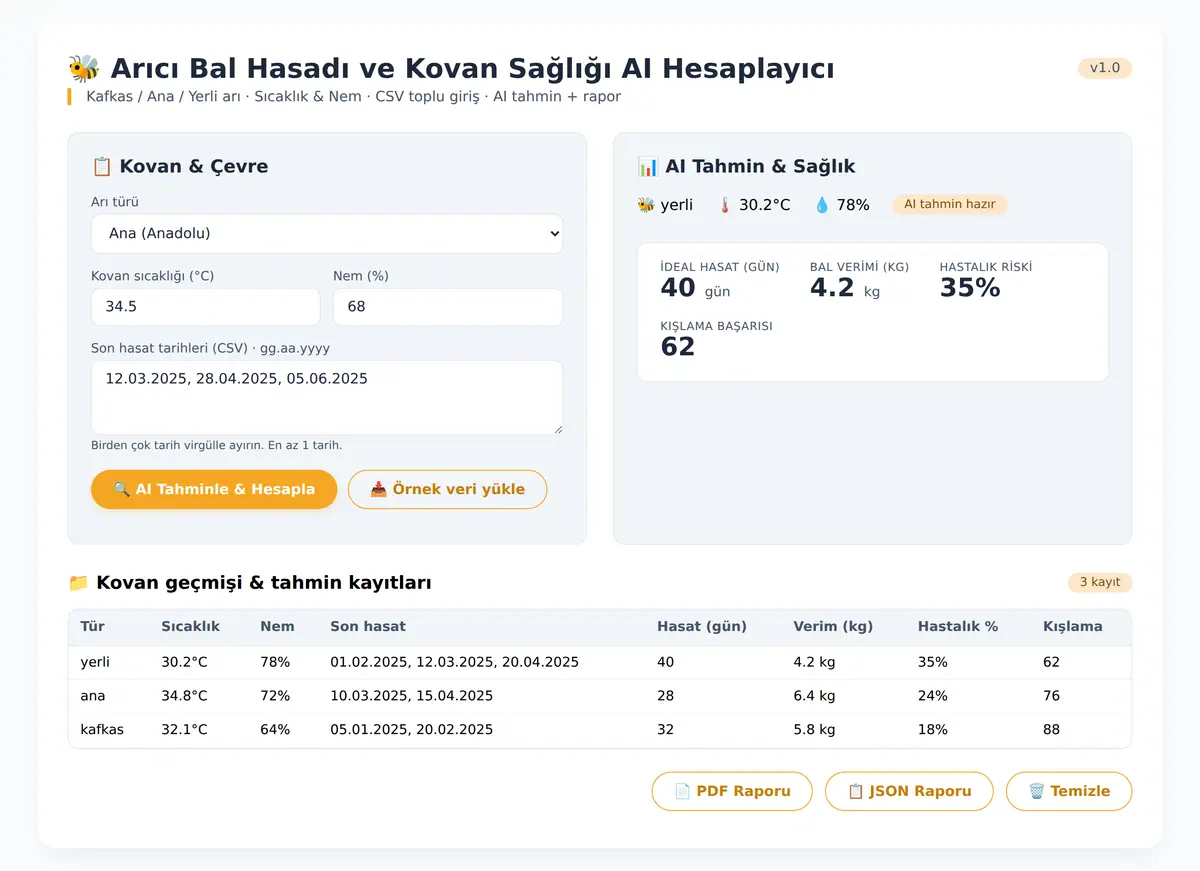Screen dimensions: 1200x871
Task: Select the yerli table row cell
Action: [x=95, y=662]
